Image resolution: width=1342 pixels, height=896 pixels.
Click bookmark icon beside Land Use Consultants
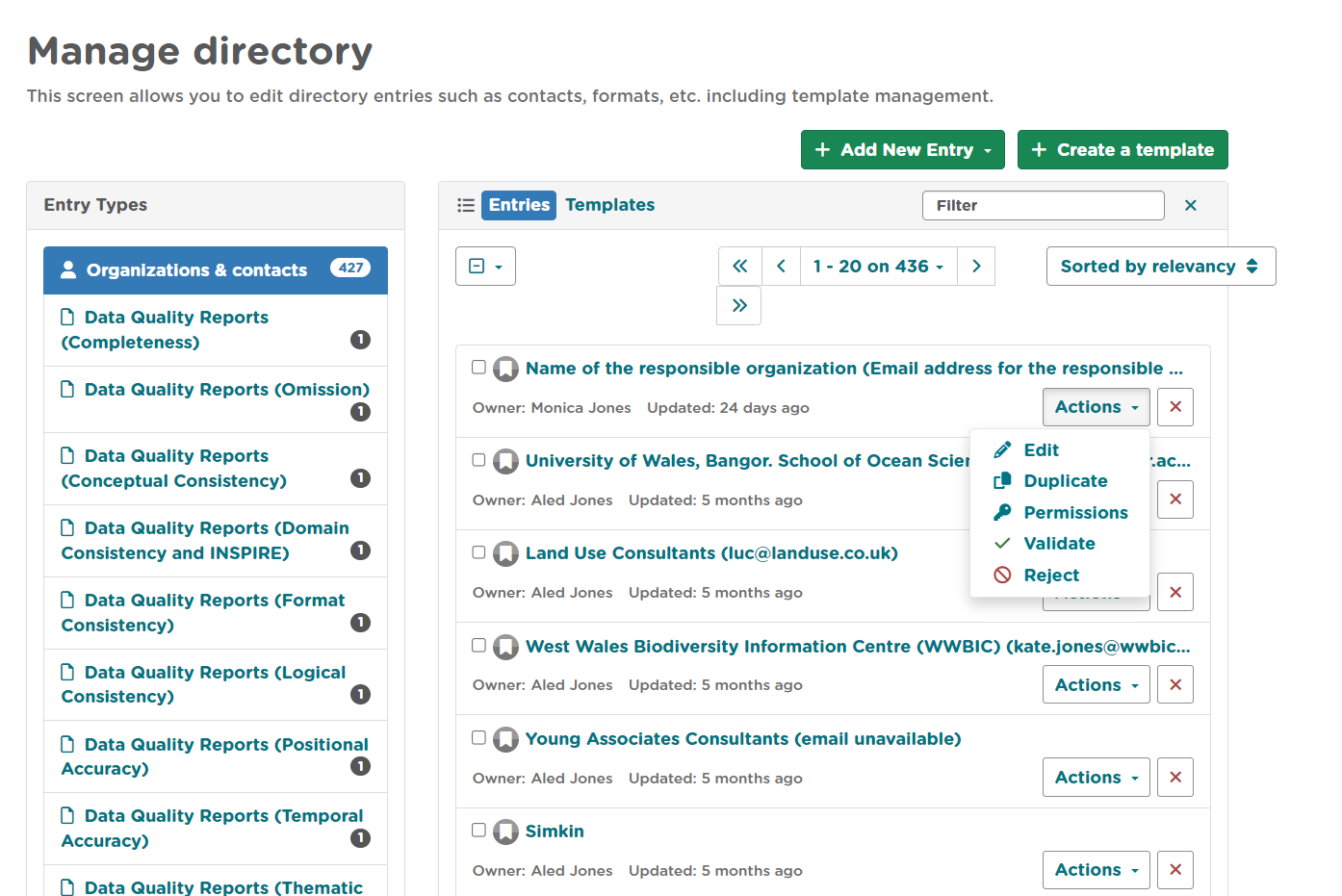coord(505,553)
